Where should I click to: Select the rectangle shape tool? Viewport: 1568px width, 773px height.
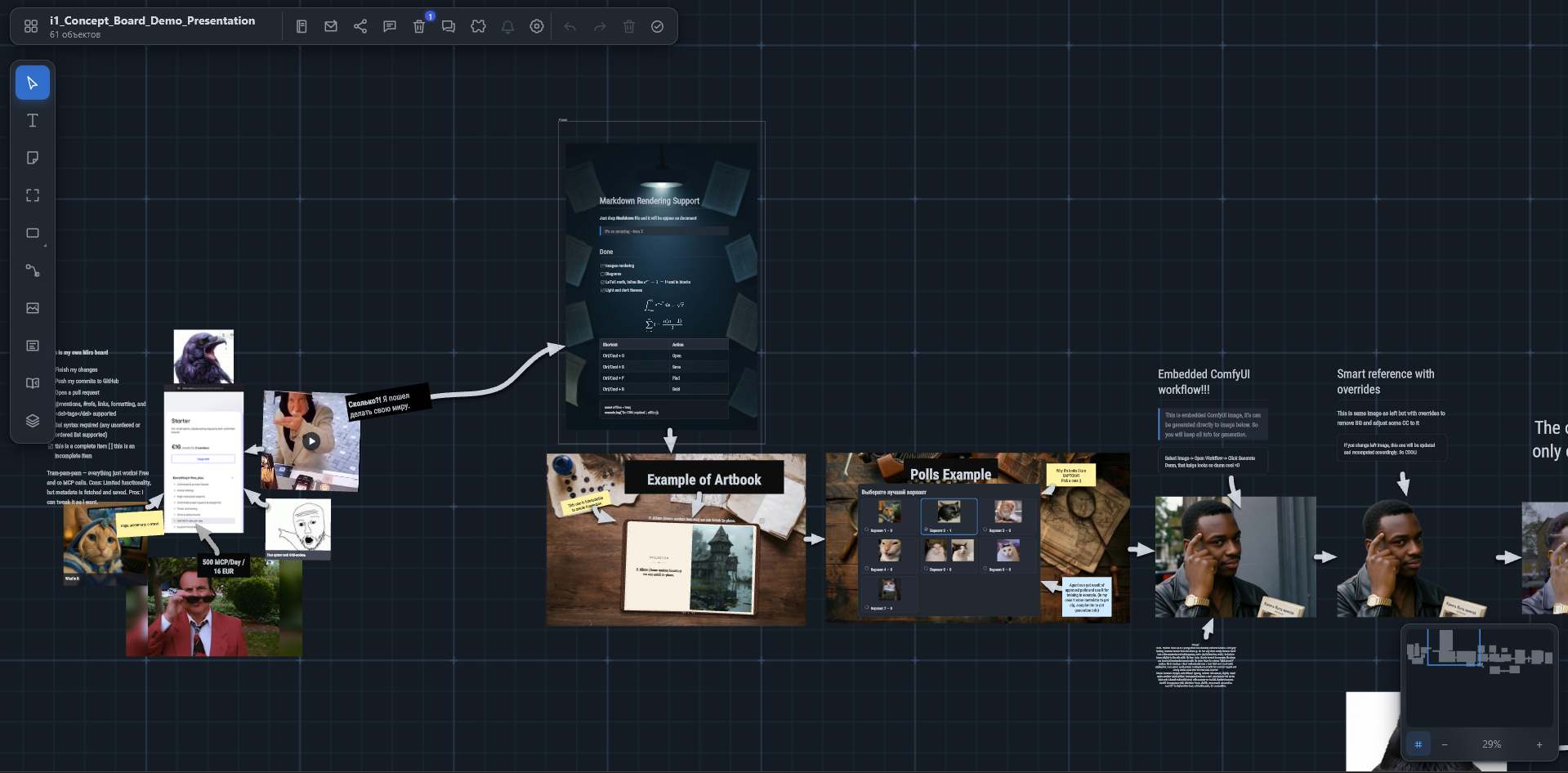[x=33, y=233]
